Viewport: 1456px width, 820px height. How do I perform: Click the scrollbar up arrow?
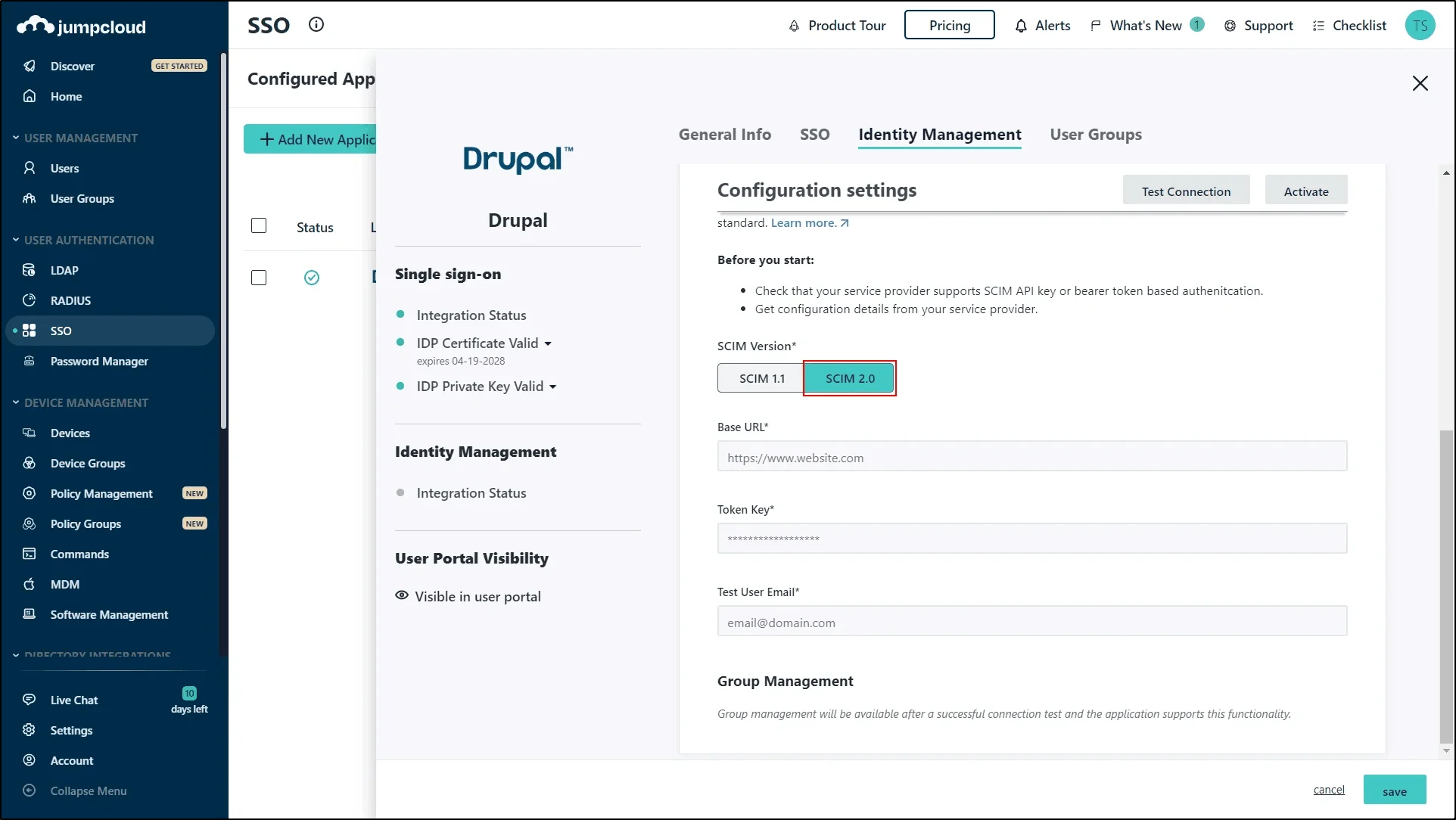point(1445,173)
